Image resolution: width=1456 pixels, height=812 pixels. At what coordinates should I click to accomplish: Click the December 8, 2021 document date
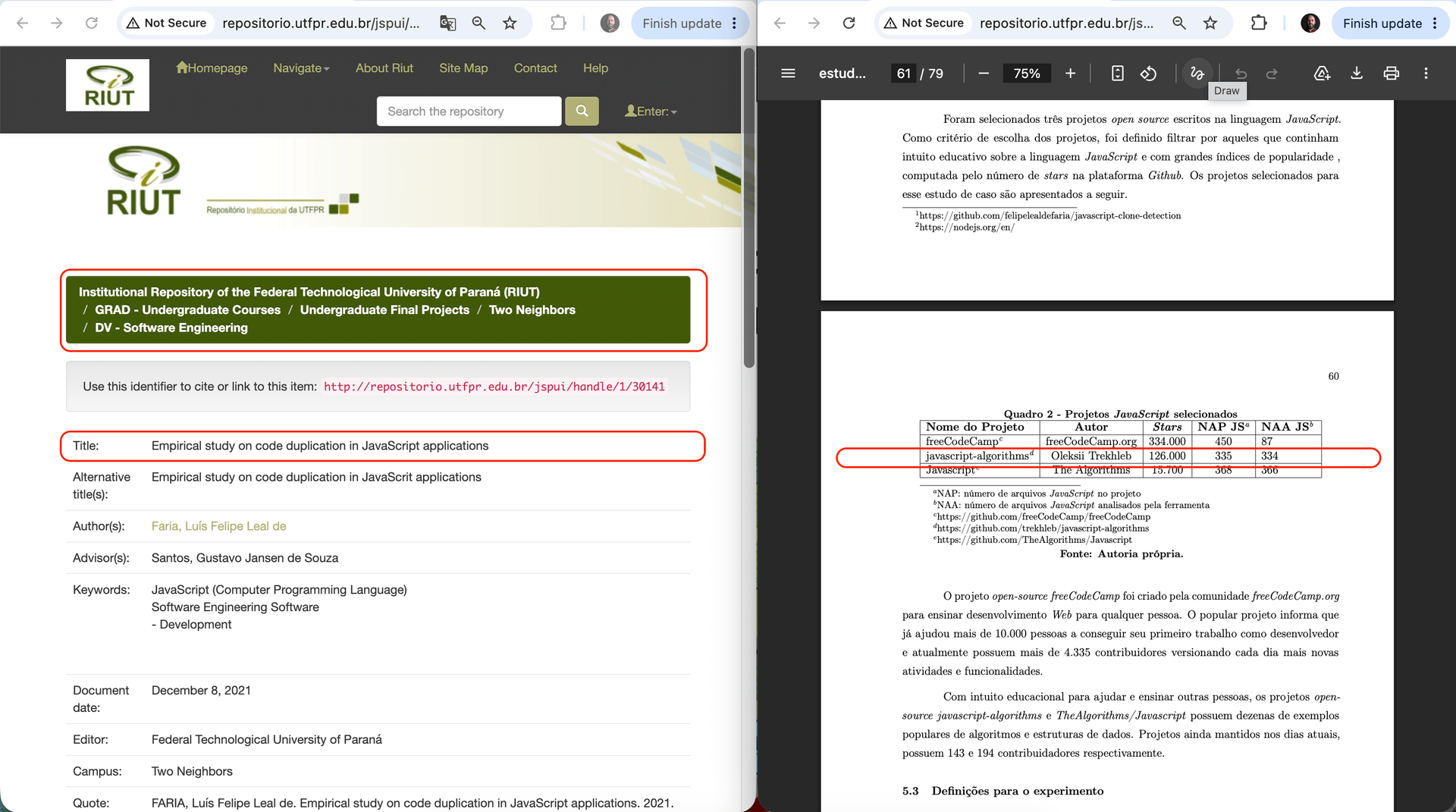201,691
